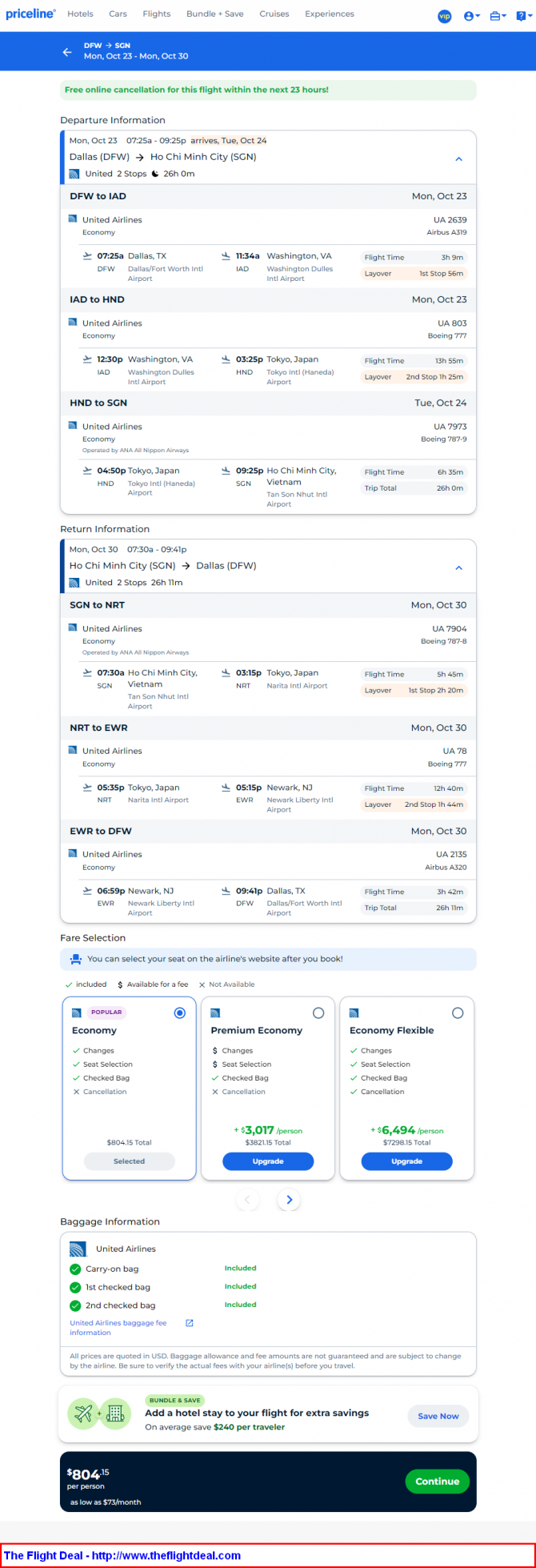Click Upgrade for Premium Economy

click(268, 1161)
